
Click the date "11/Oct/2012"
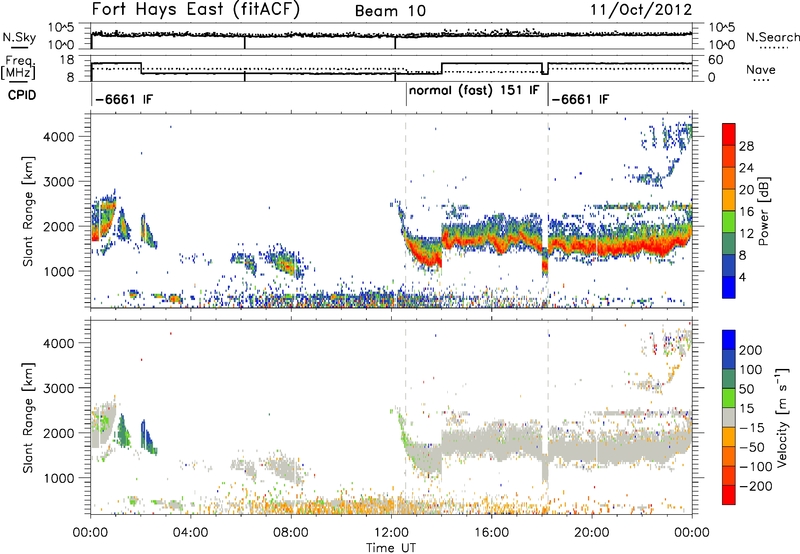(641, 10)
